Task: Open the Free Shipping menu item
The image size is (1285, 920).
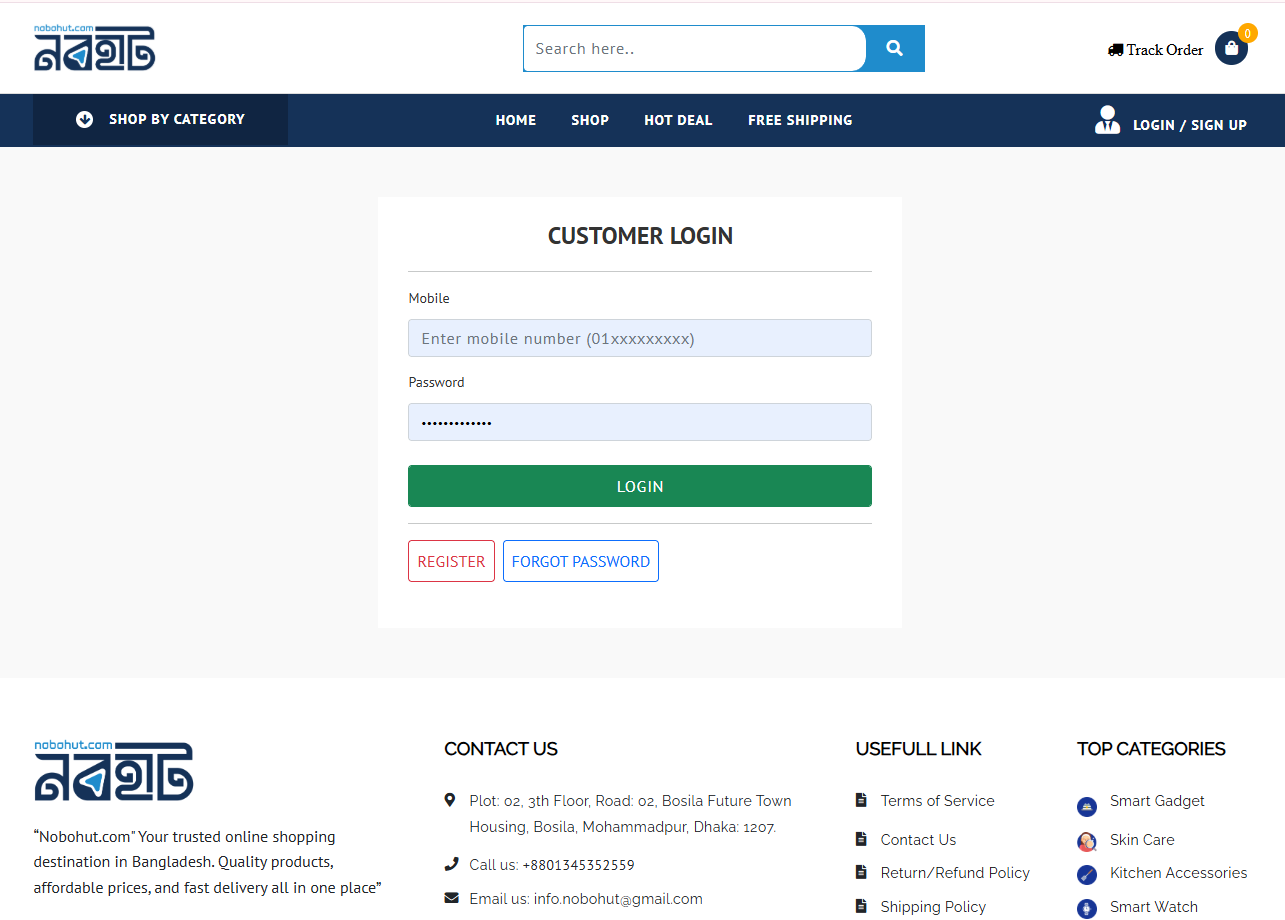Action: pos(800,120)
